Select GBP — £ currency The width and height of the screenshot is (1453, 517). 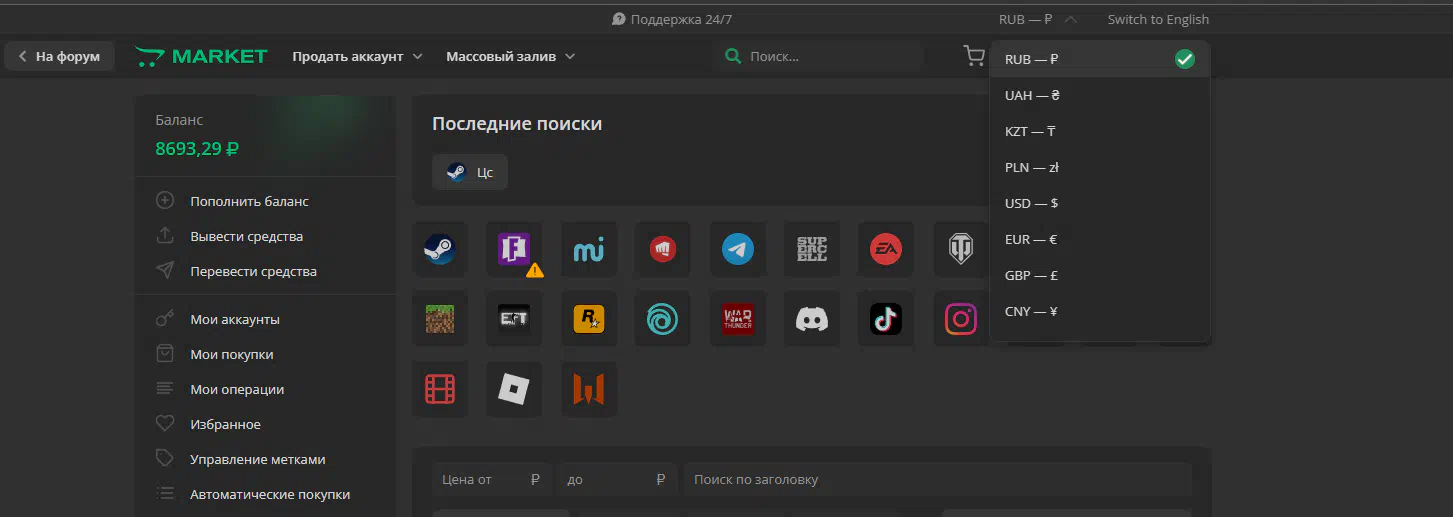(1100, 275)
